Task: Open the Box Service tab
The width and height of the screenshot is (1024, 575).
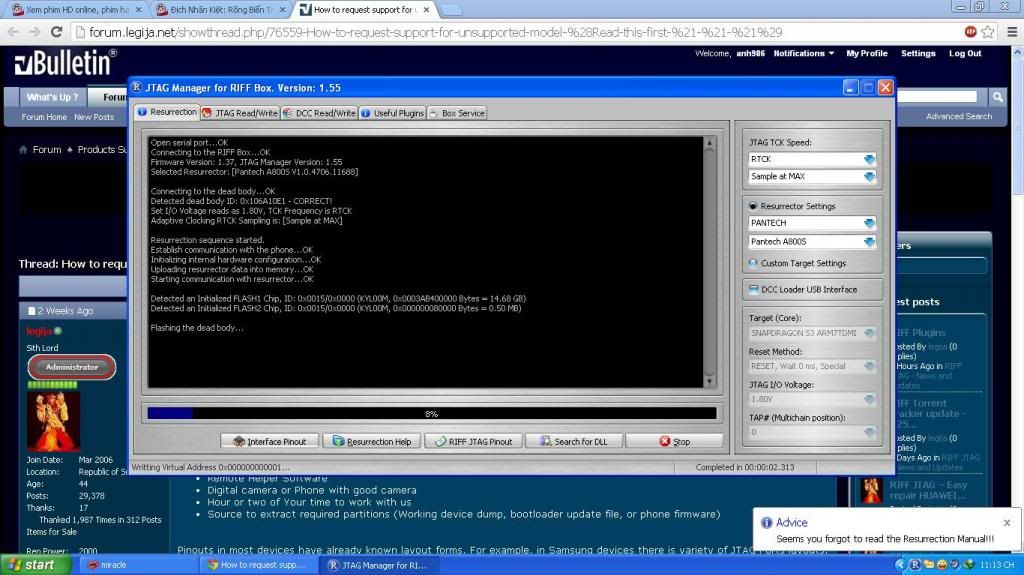Action: tap(456, 113)
